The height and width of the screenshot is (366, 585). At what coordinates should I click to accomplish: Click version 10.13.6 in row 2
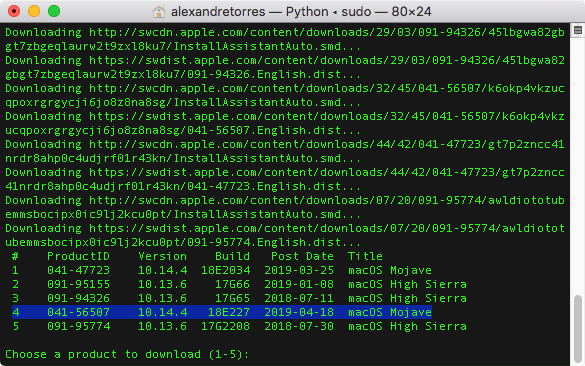162,284
